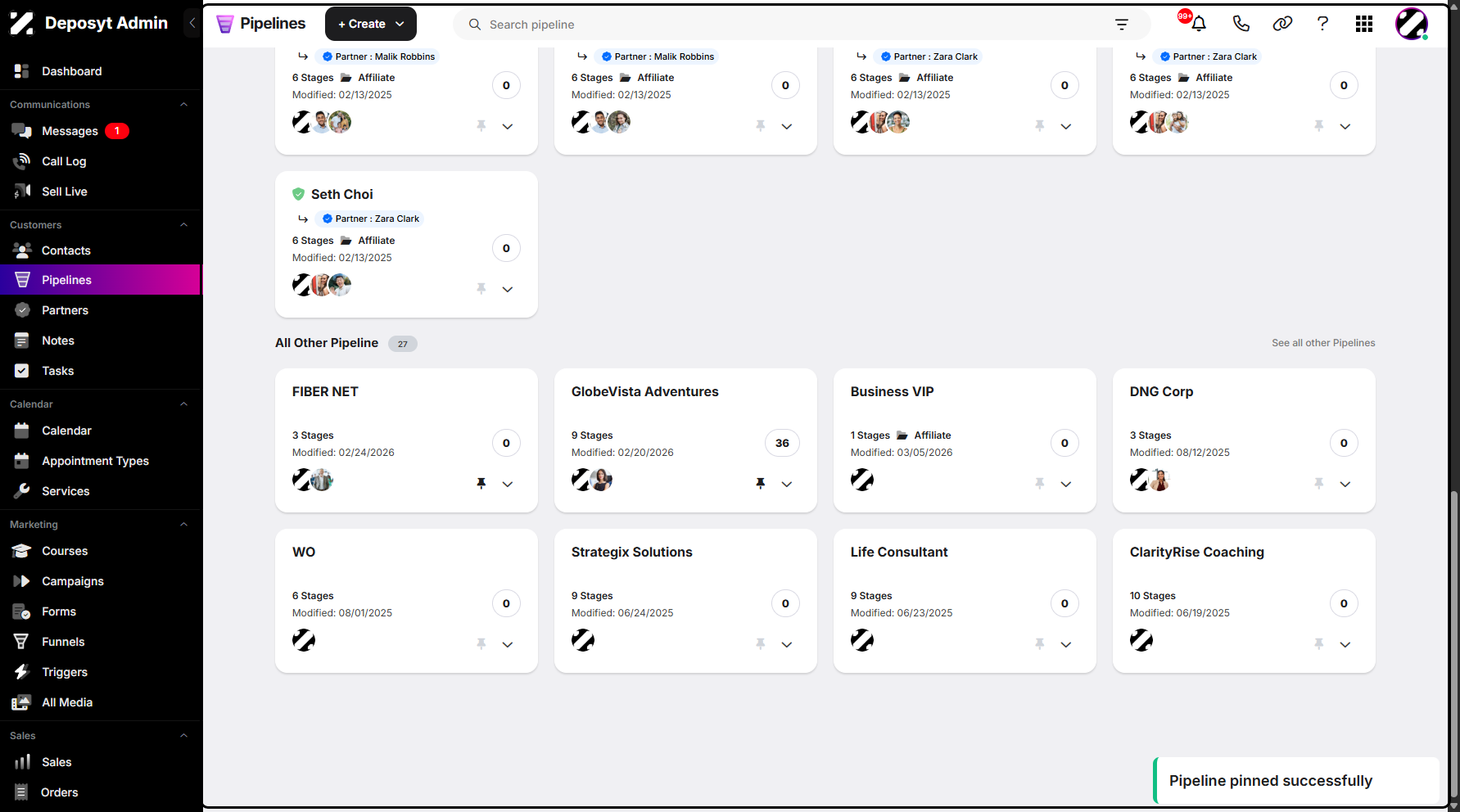Open the user profile avatar

click(1412, 24)
